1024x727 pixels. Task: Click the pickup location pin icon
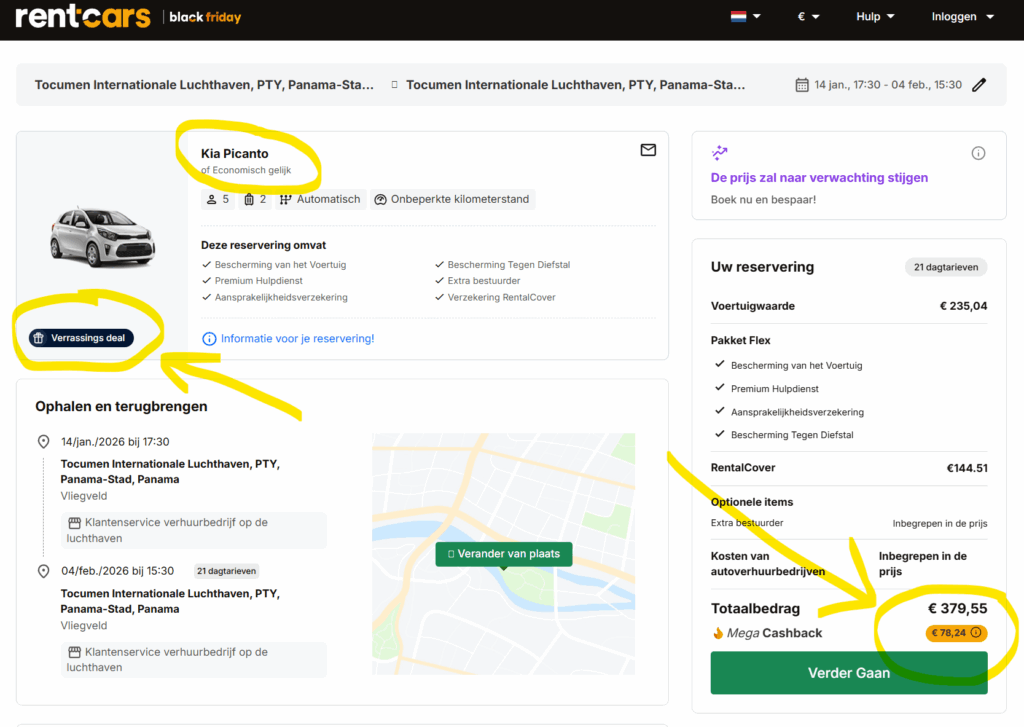43,442
